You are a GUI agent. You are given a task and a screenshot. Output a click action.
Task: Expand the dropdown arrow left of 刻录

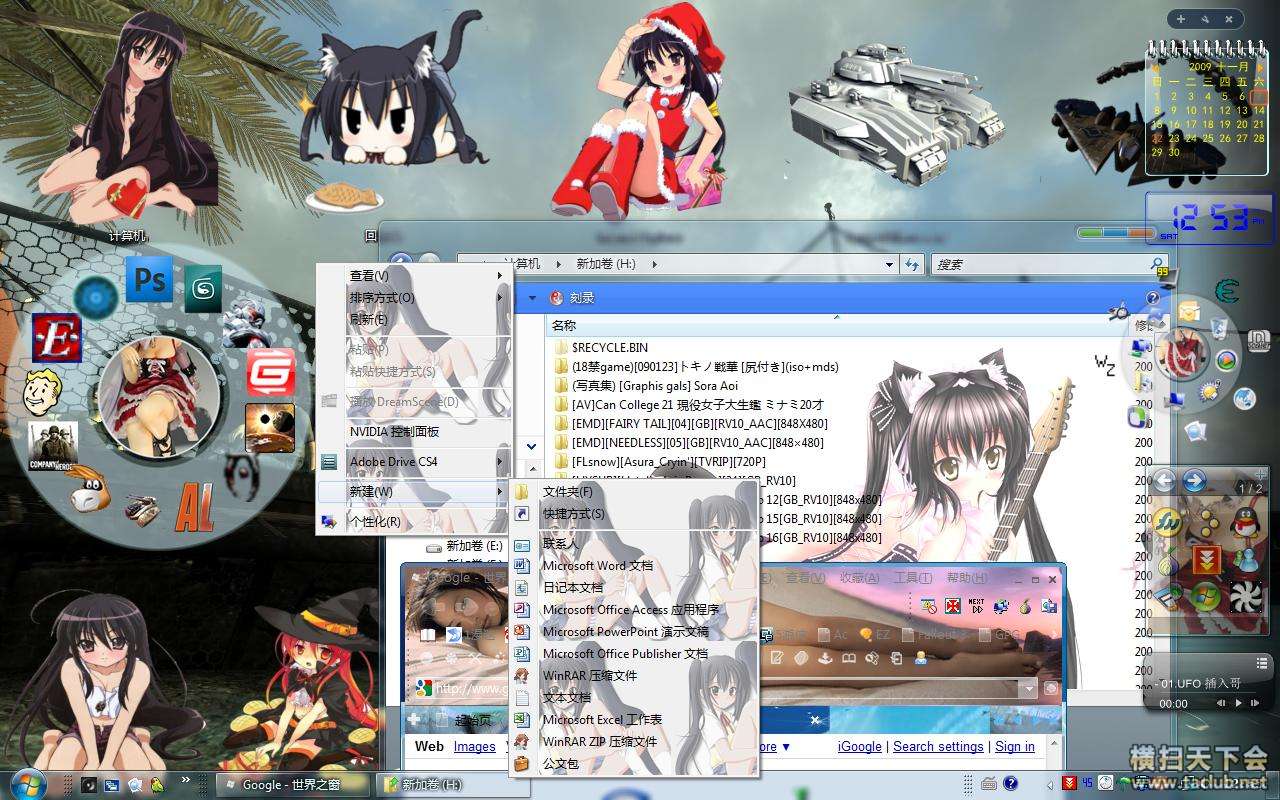[532, 297]
